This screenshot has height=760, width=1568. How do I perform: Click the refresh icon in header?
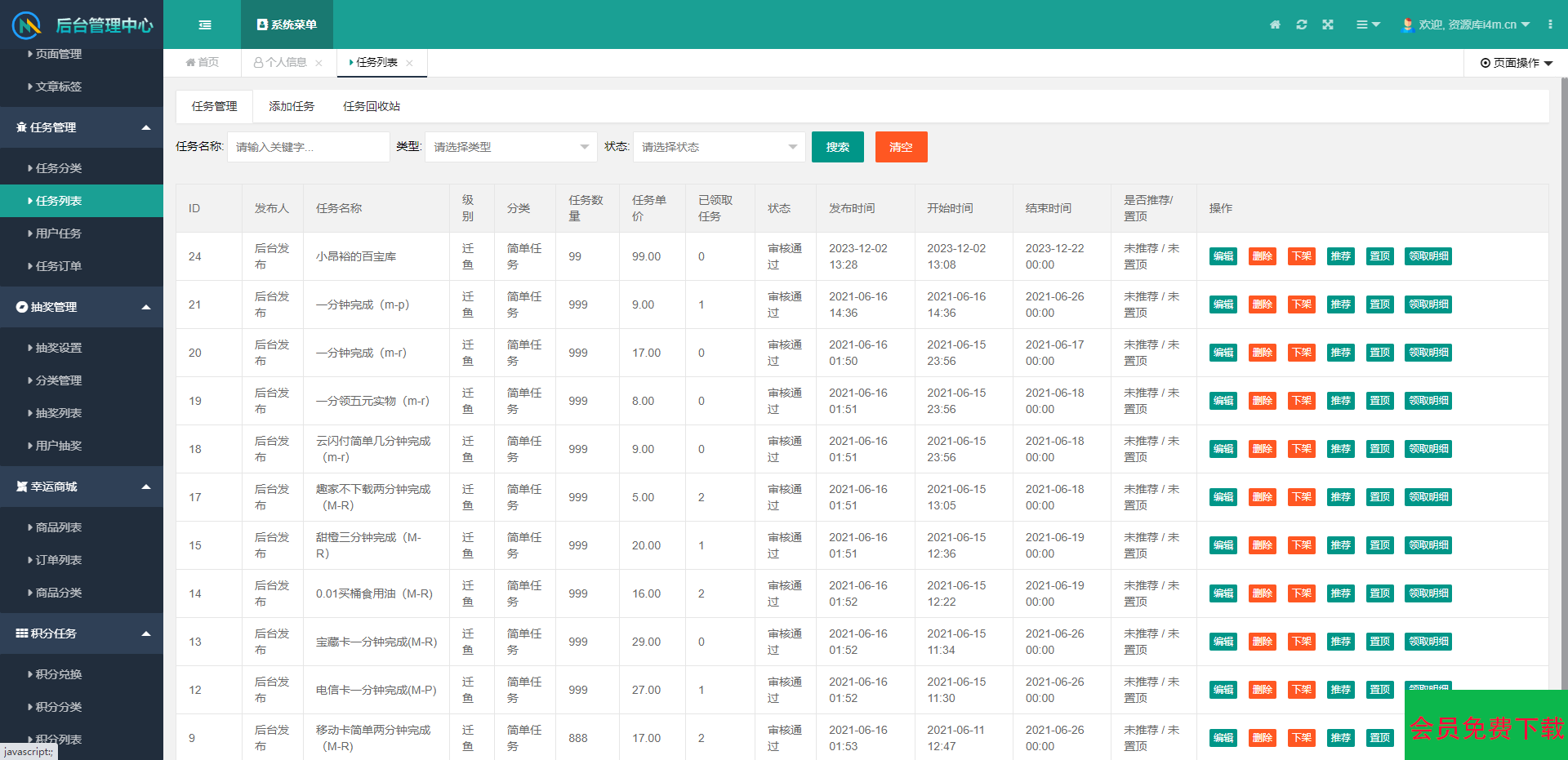click(1302, 24)
